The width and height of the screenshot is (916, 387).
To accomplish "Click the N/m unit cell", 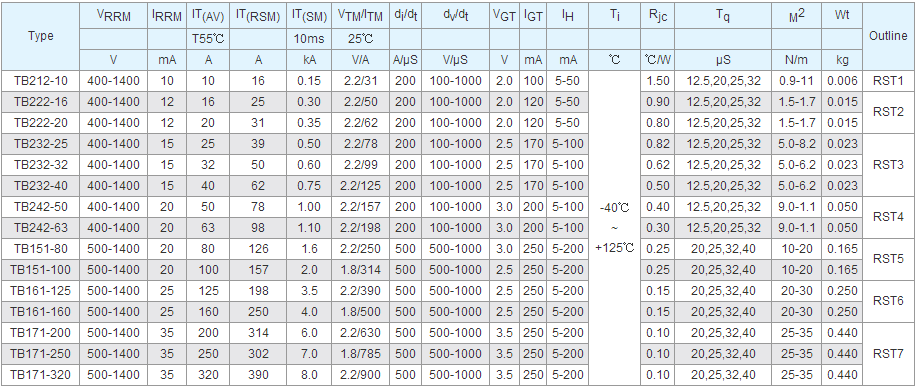I will coord(796,60).
